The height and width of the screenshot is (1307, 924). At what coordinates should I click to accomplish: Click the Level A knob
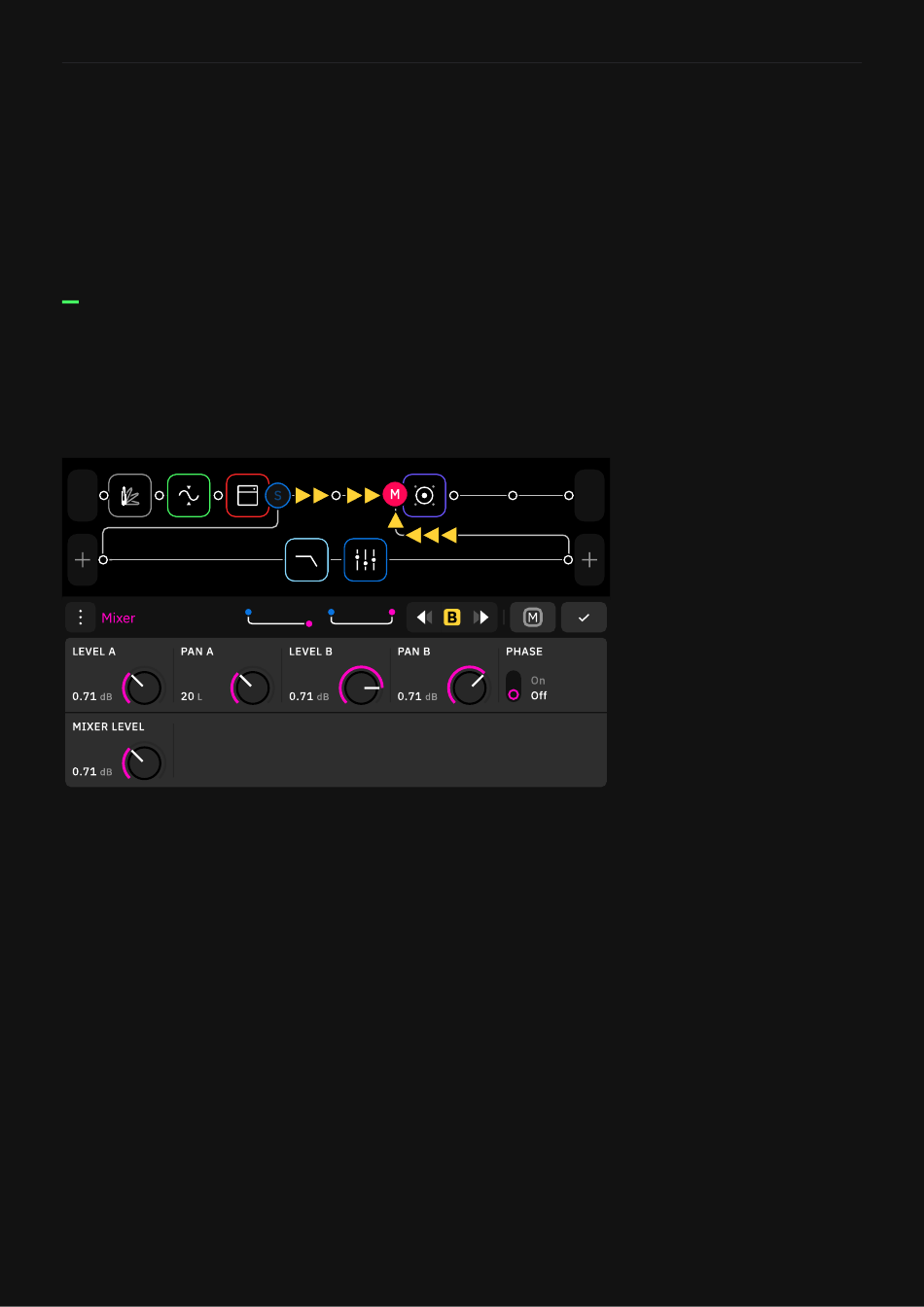144,688
